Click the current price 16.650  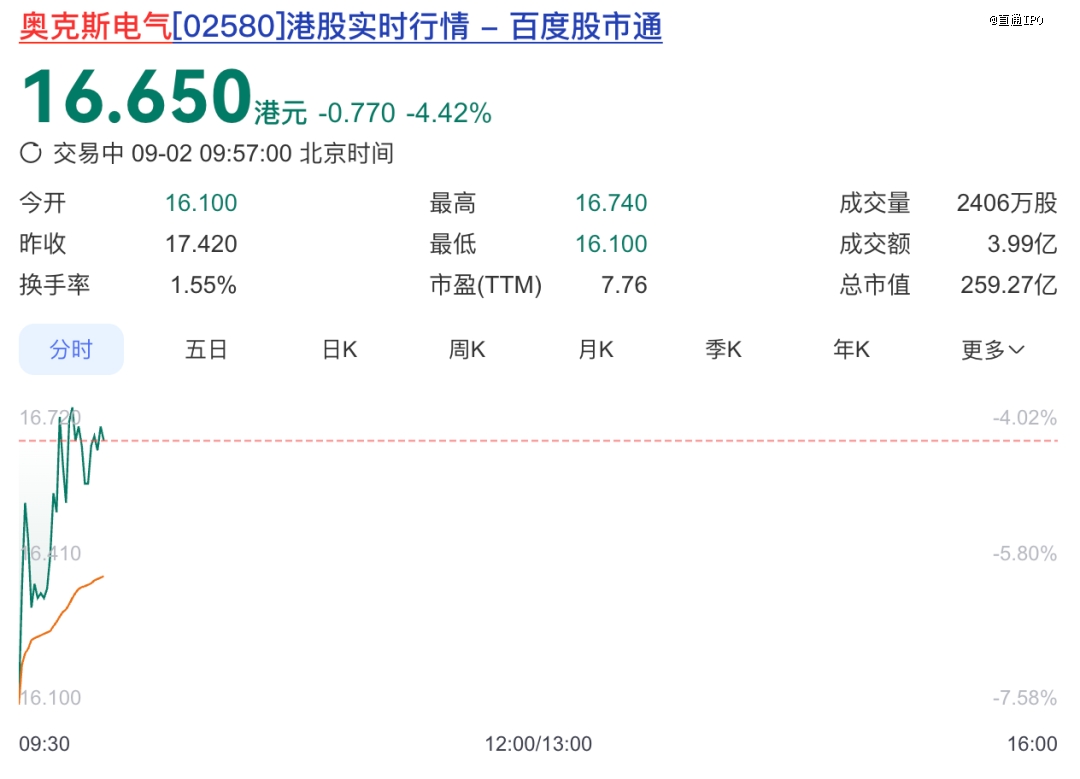coord(136,96)
